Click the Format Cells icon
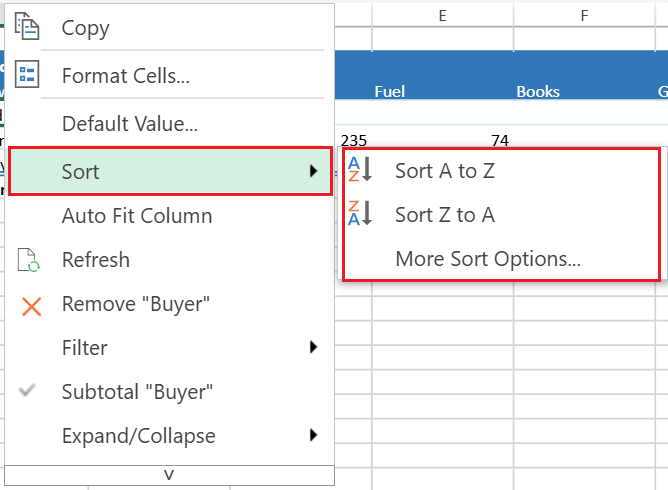The width and height of the screenshot is (668, 490). [x=27, y=74]
